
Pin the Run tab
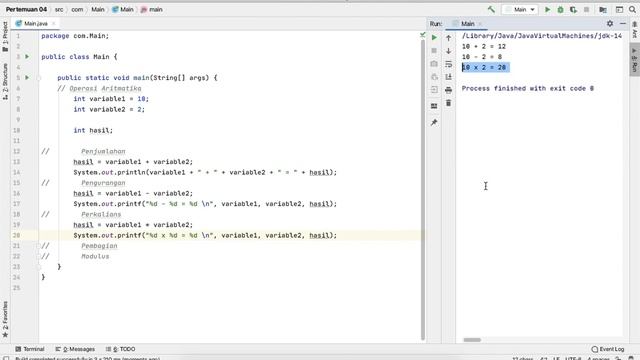coord(434,122)
